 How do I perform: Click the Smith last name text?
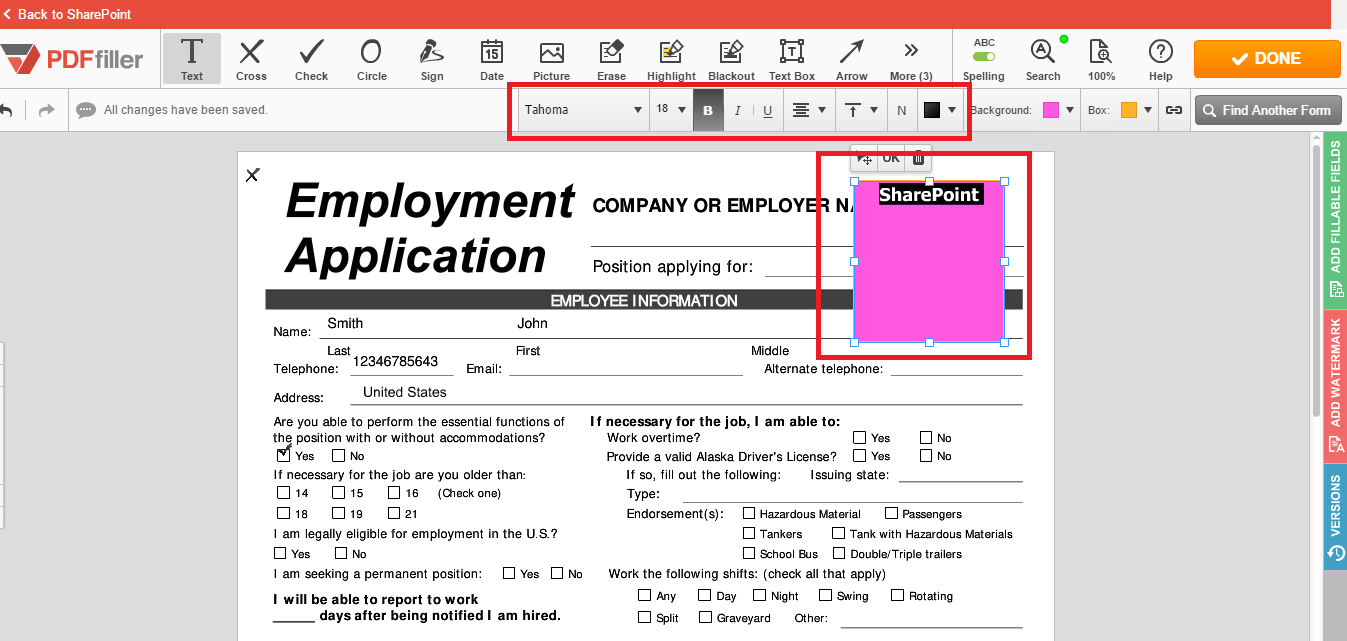click(345, 323)
